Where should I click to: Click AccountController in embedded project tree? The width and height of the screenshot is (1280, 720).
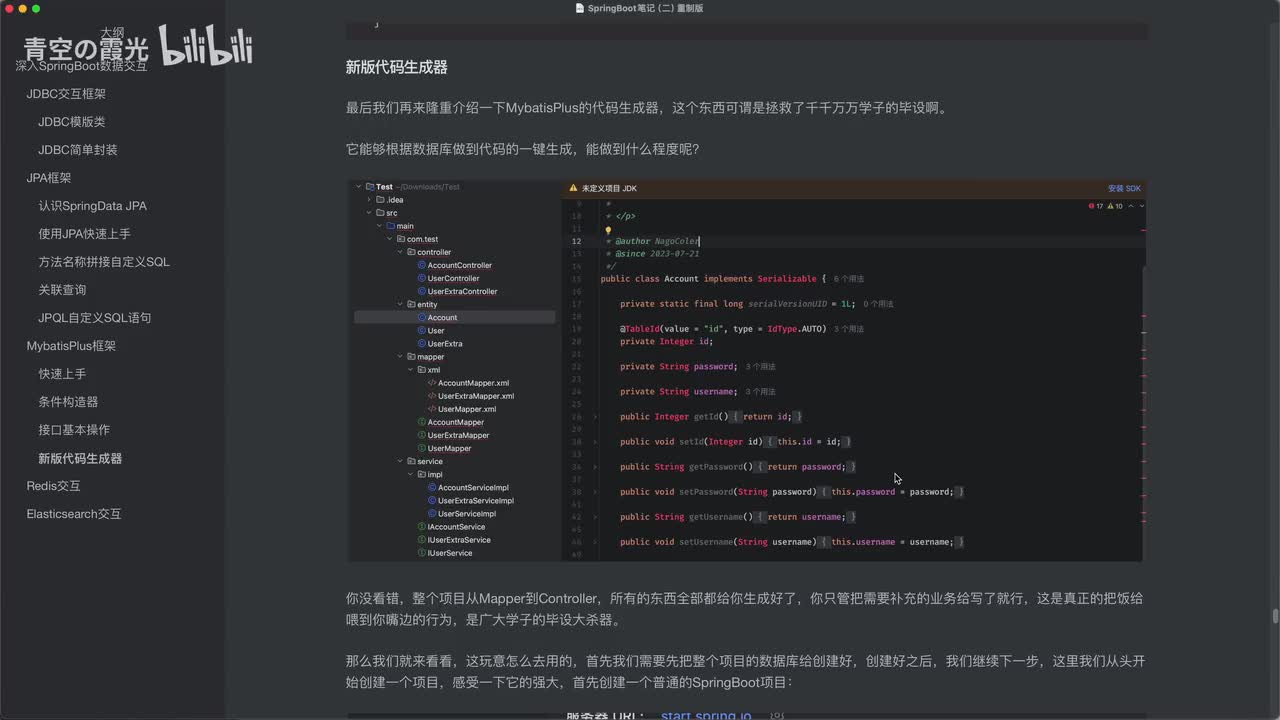[459, 266]
